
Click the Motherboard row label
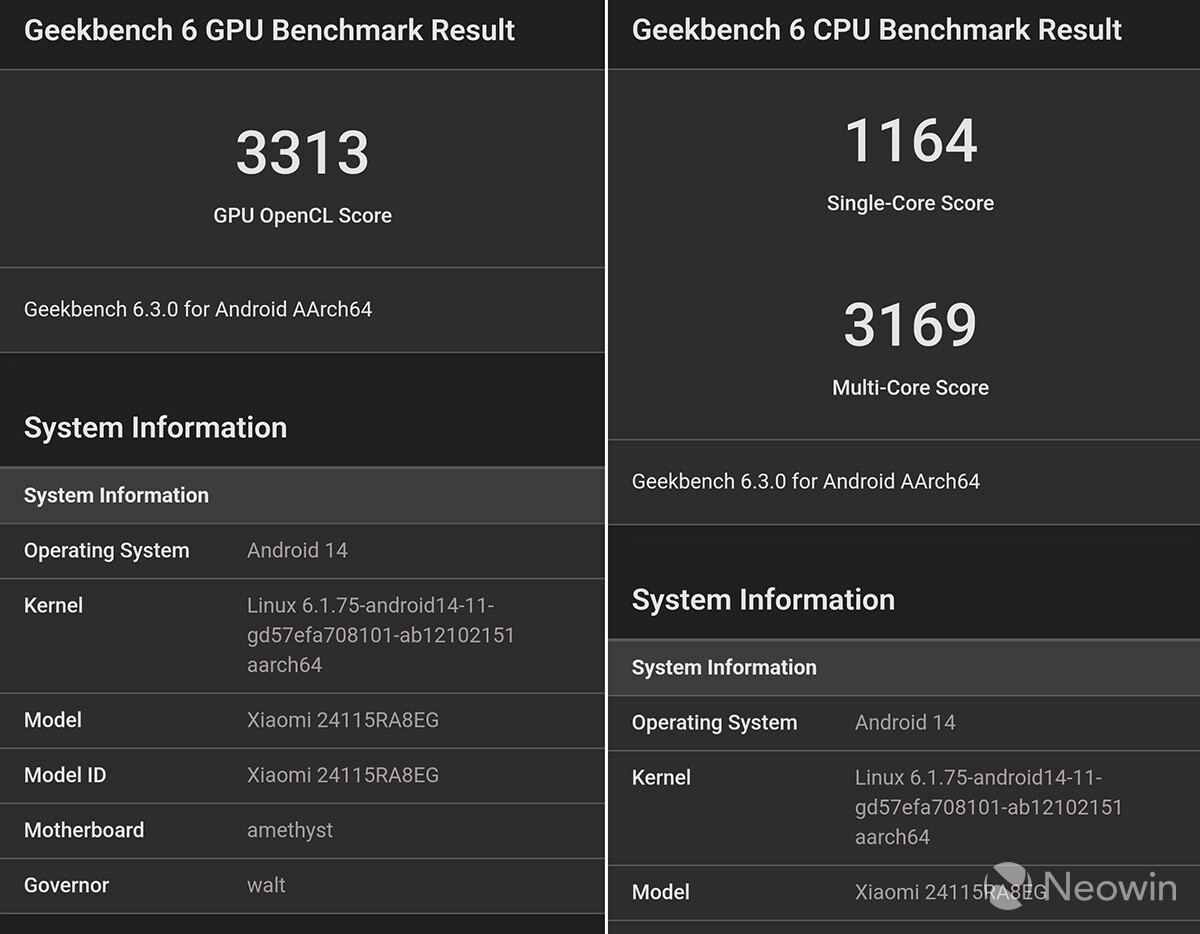(84, 830)
